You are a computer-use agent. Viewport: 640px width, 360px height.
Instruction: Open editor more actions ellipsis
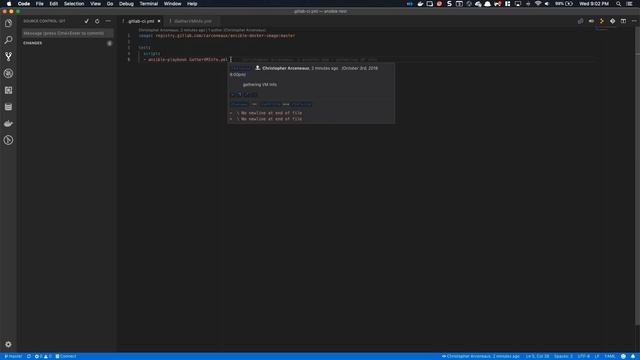[634, 21]
